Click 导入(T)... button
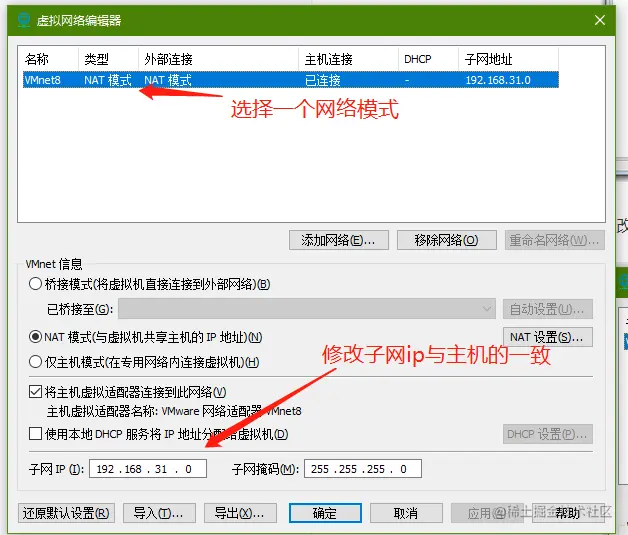The image size is (628, 535). coord(159,513)
